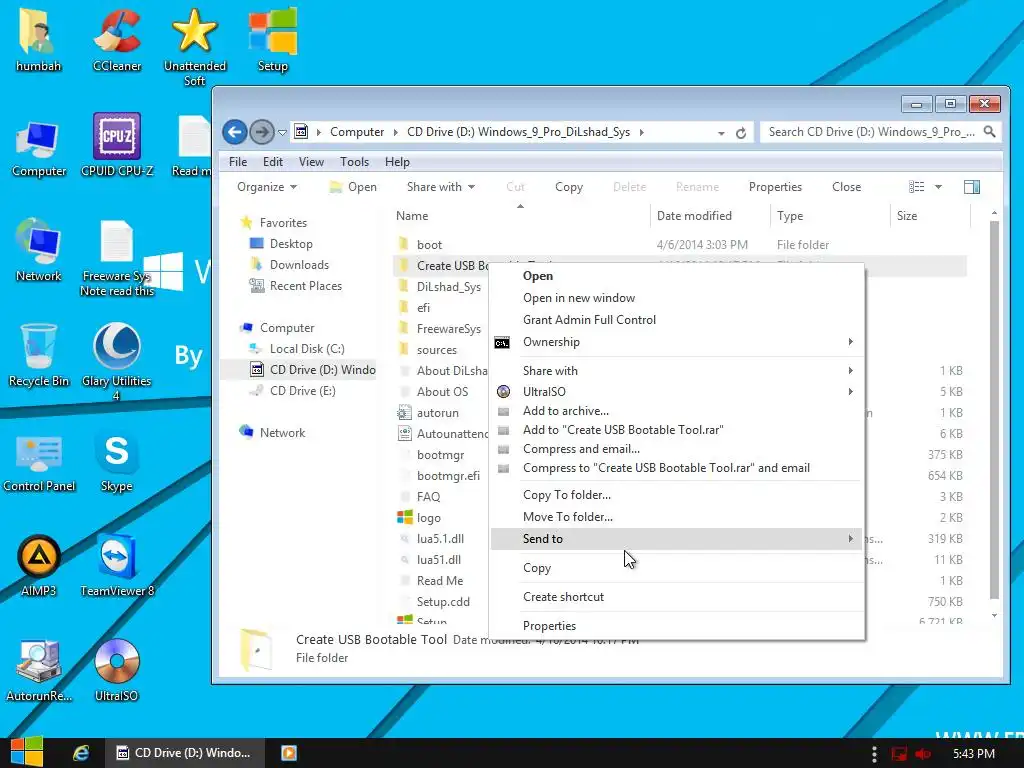Select the Freeware Sys Note document icon
The height and width of the screenshot is (768, 1024).
coord(117,259)
